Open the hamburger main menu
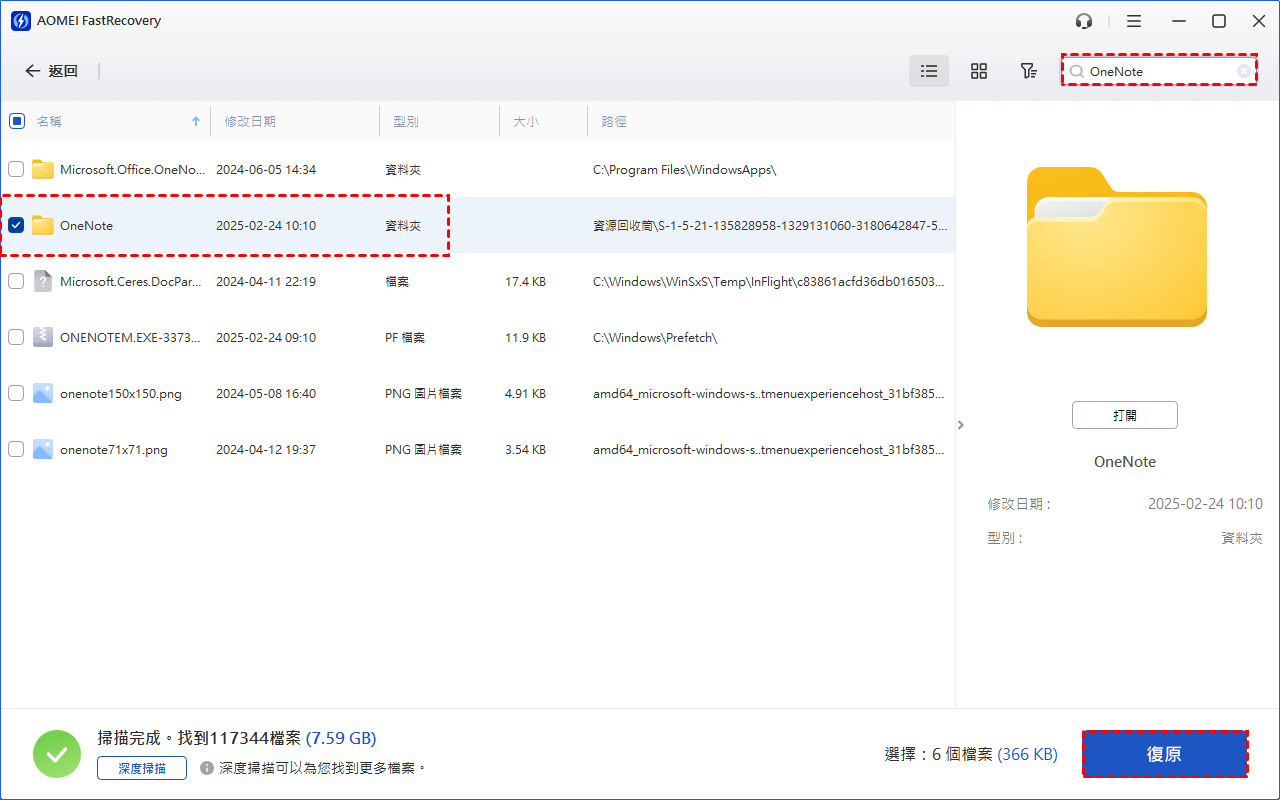Viewport: 1280px width, 800px height. pyautogui.click(x=1134, y=21)
